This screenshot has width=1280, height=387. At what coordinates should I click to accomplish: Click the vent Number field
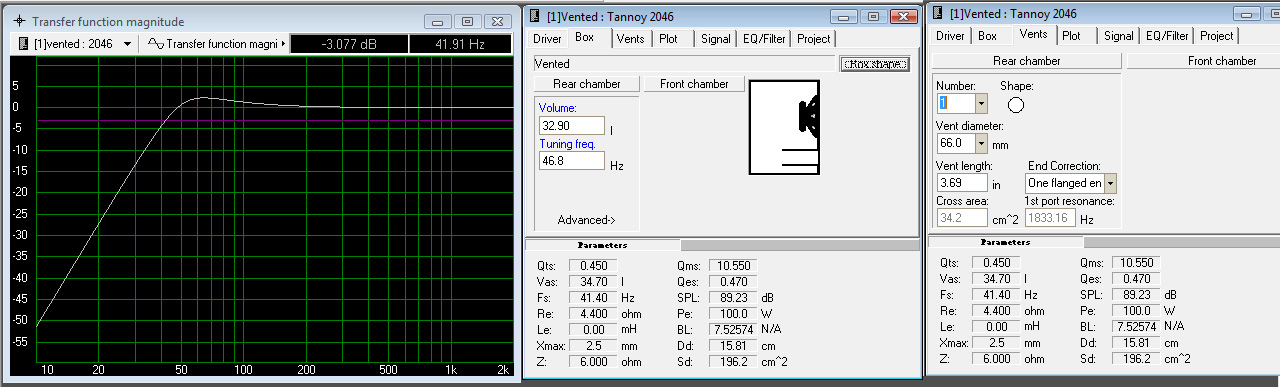pyautogui.click(x=955, y=103)
